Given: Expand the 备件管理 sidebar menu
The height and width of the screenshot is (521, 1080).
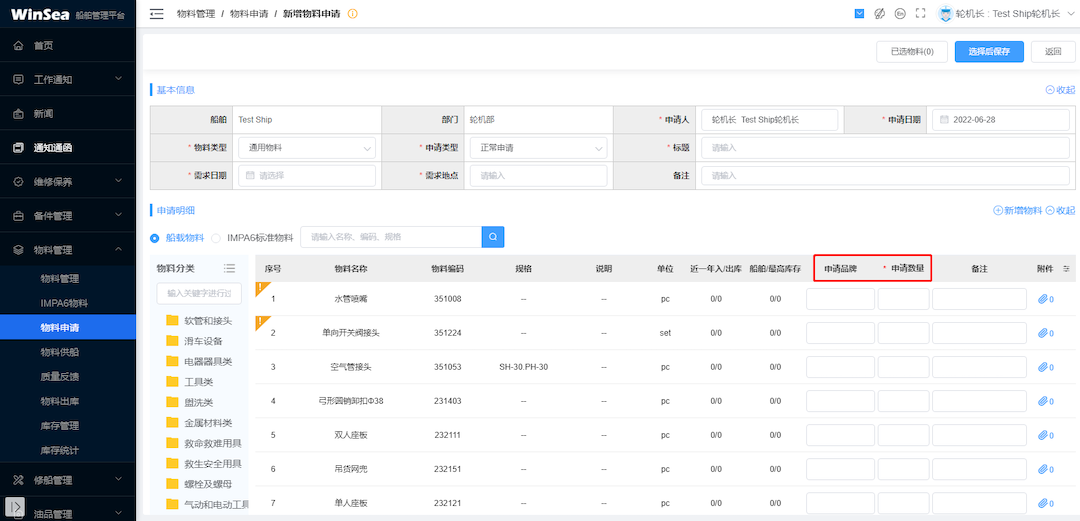Looking at the screenshot, I should pos(68,216).
